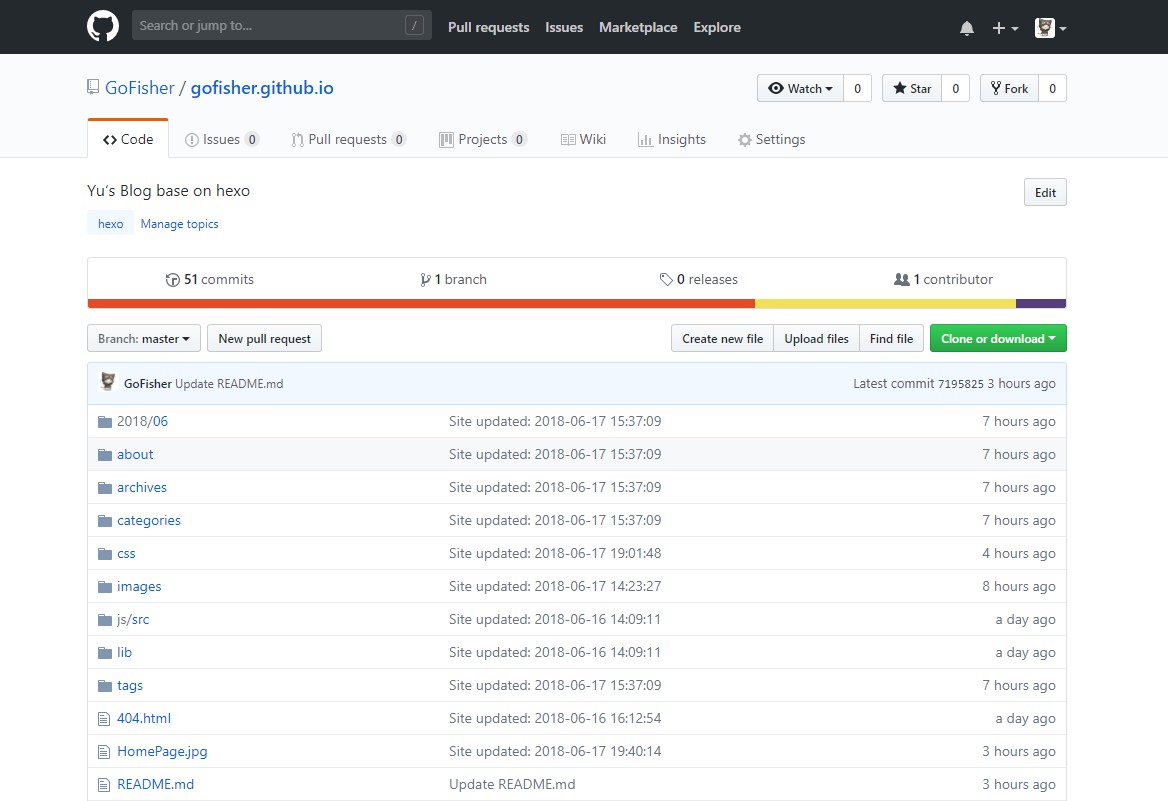Star the gofisher.github.io repository
Screen dimensions: 1168x801
tap(911, 89)
